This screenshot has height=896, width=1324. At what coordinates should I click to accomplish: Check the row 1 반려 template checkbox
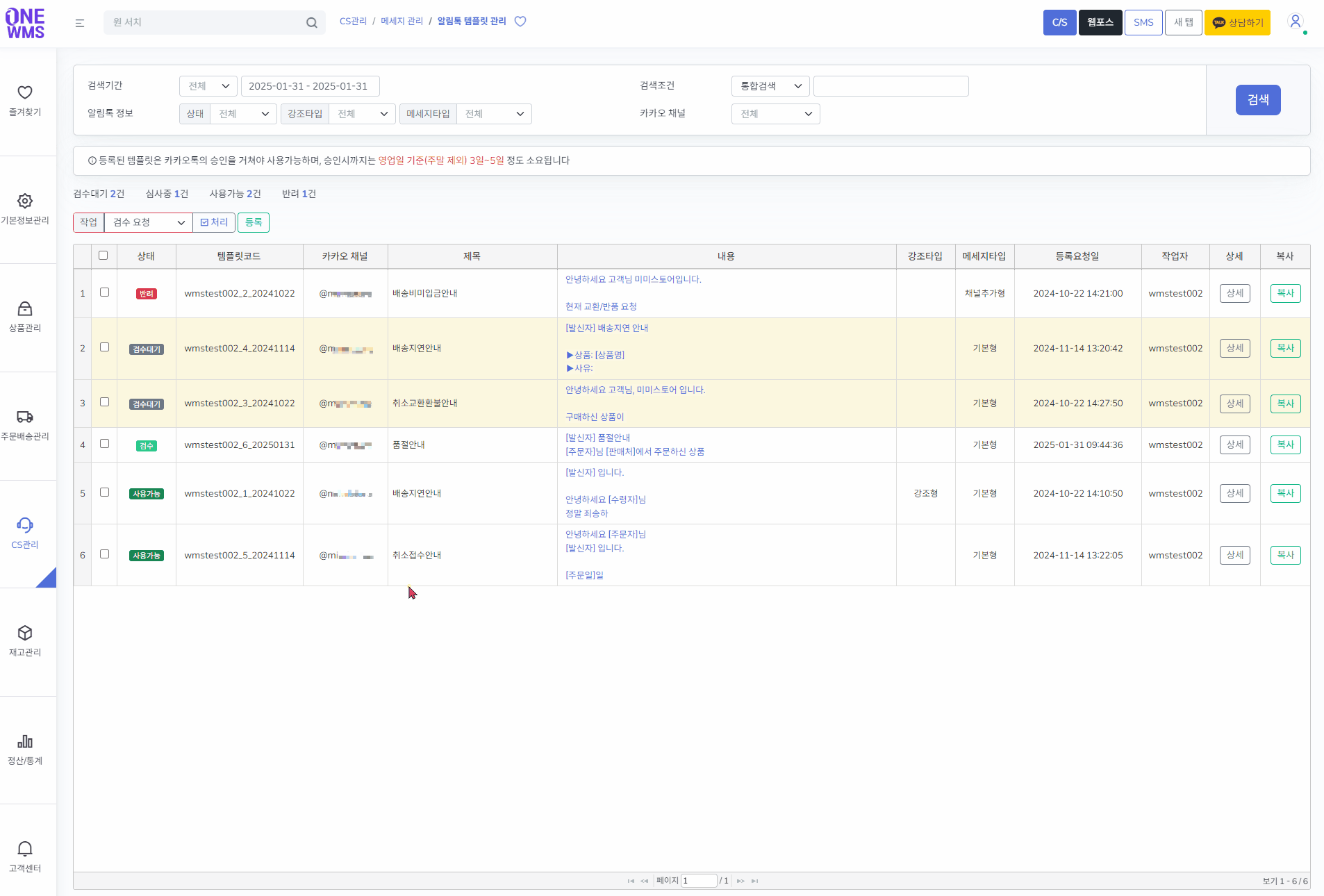(x=104, y=292)
